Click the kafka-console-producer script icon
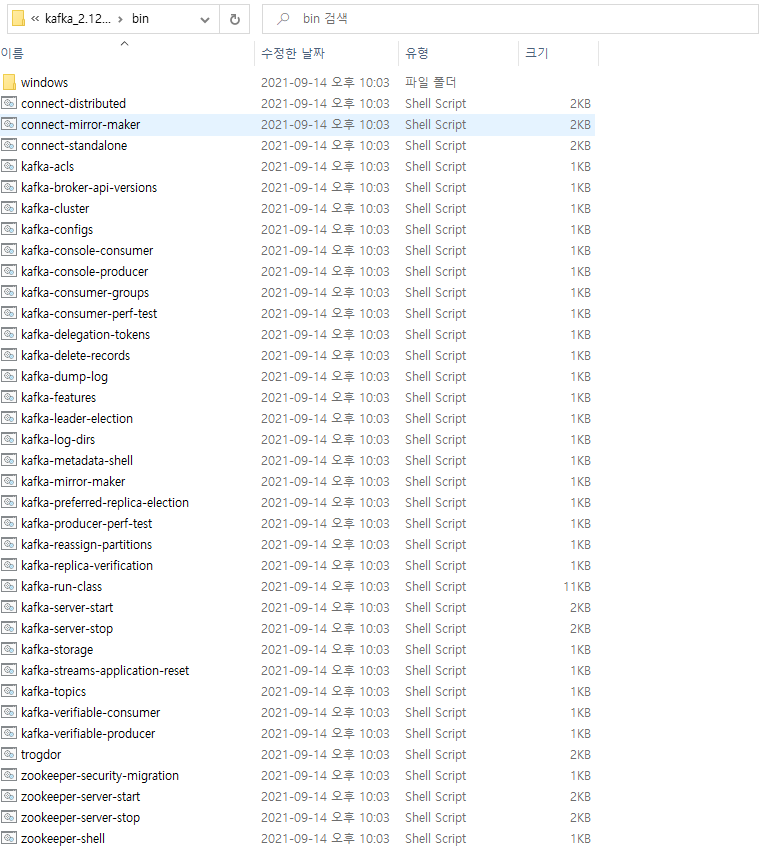Viewport: 763px width, 847px height. [x=9, y=271]
